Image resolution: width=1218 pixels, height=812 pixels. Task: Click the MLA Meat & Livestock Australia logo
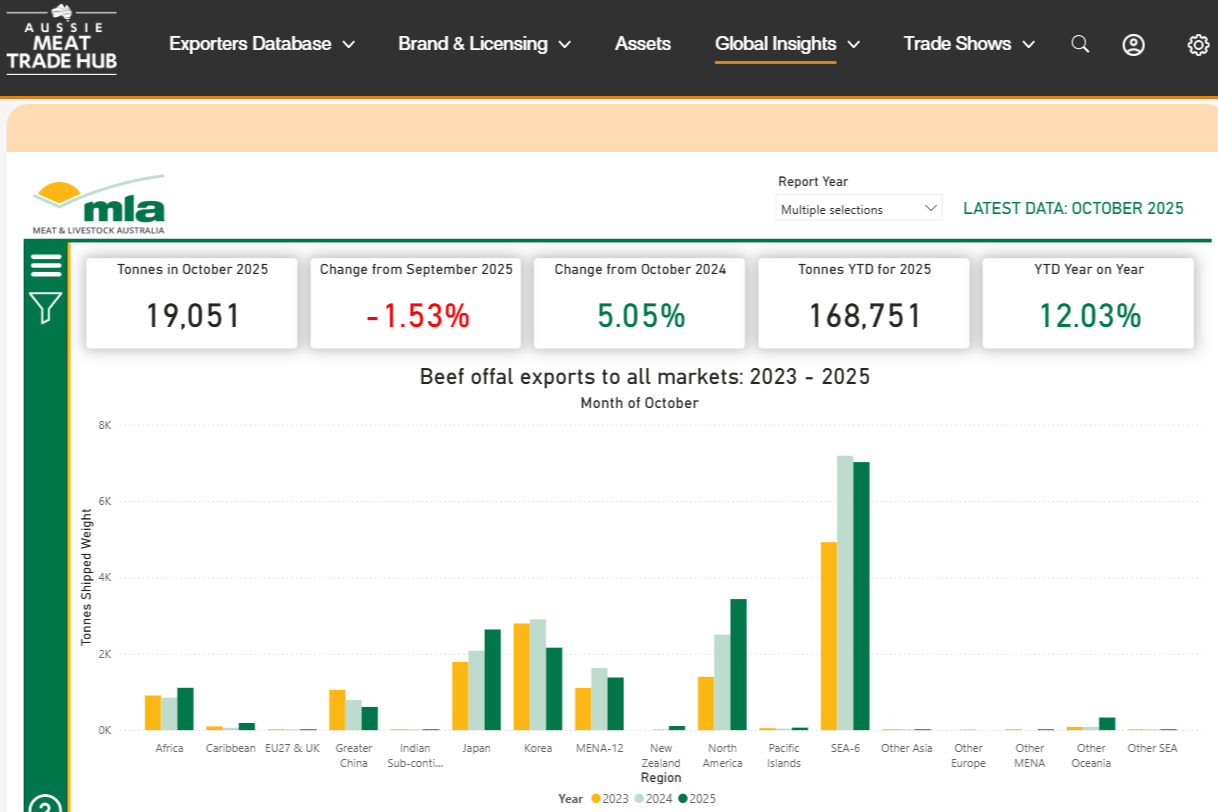(99, 205)
